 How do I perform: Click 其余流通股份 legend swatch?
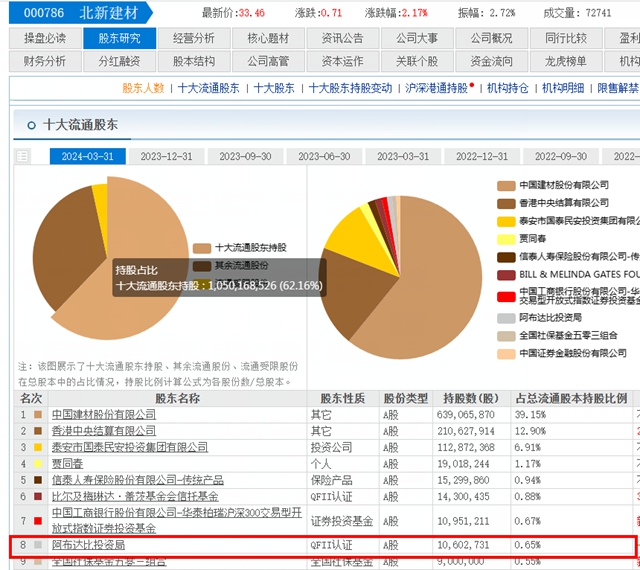click(202, 266)
